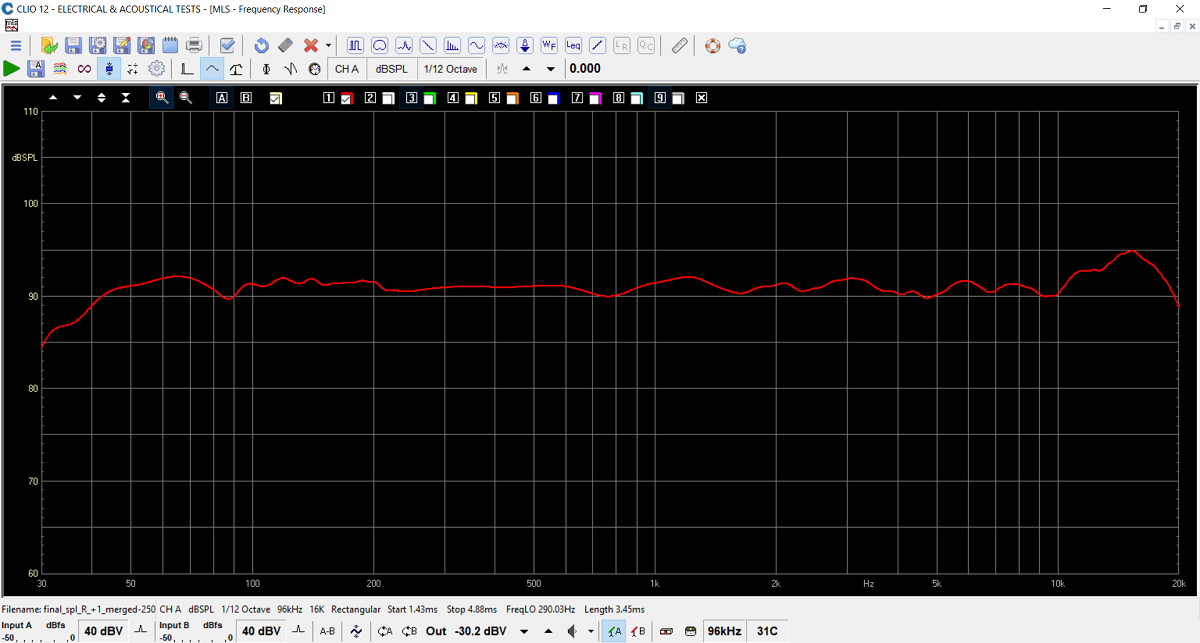Open the 1/12 Octave smoothing dropdown

[x=450, y=69]
